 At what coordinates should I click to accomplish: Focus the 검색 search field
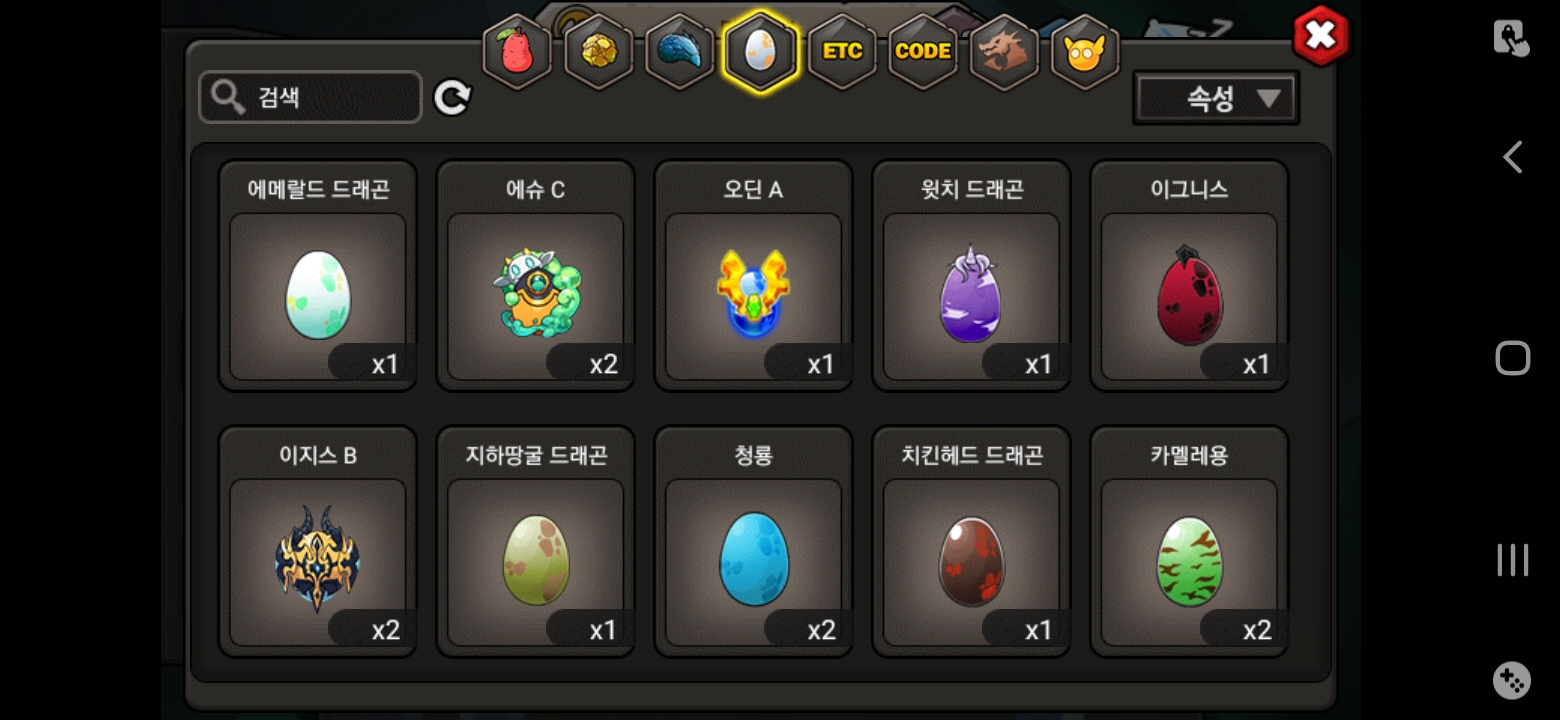[310, 97]
